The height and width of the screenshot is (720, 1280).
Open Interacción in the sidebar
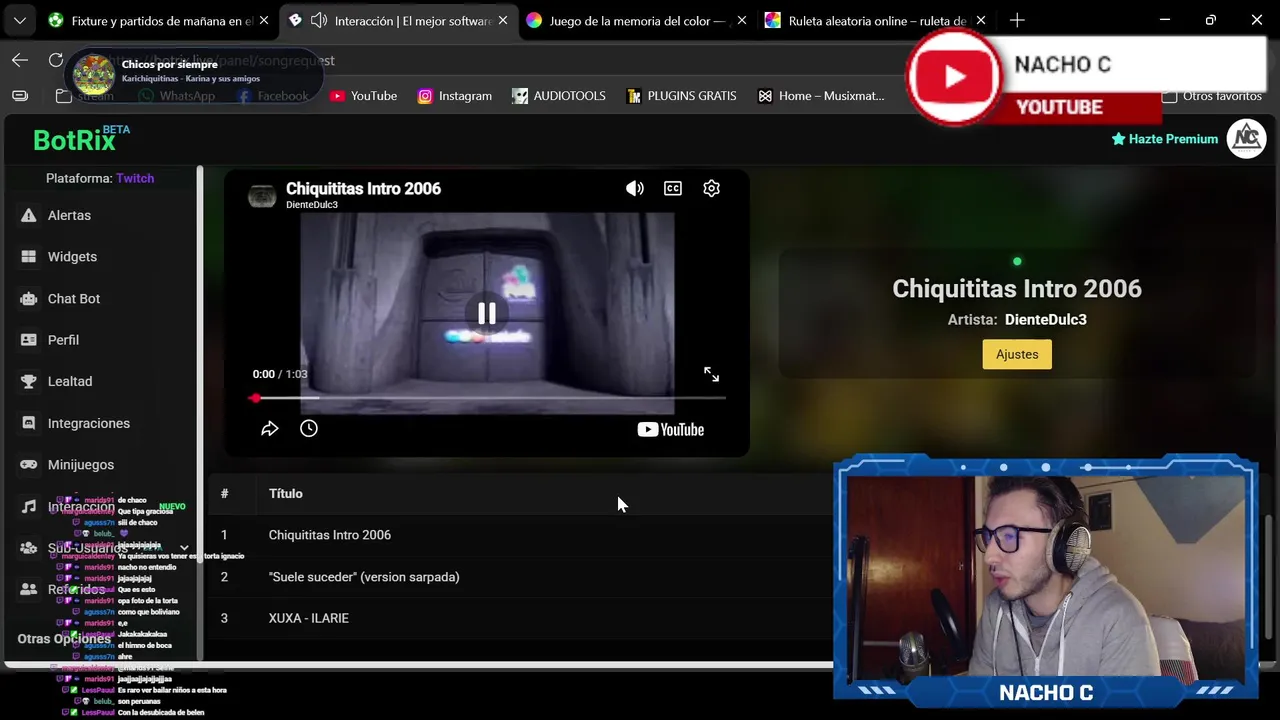point(81,507)
